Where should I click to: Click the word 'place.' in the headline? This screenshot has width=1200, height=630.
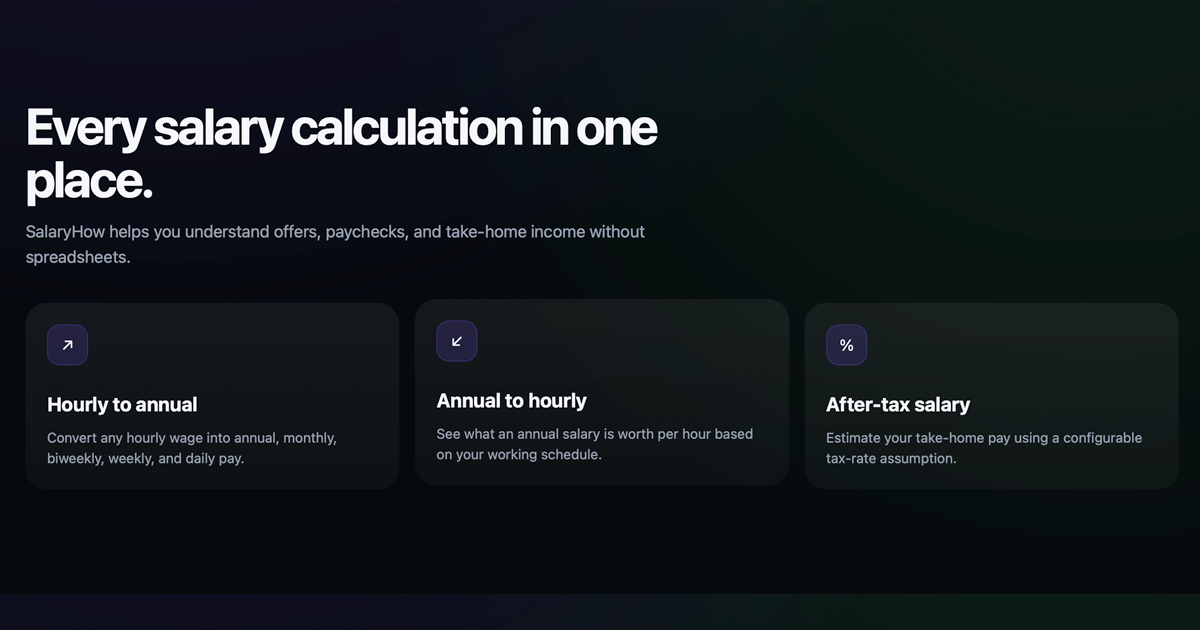pyautogui.click(x=89, y=181)
